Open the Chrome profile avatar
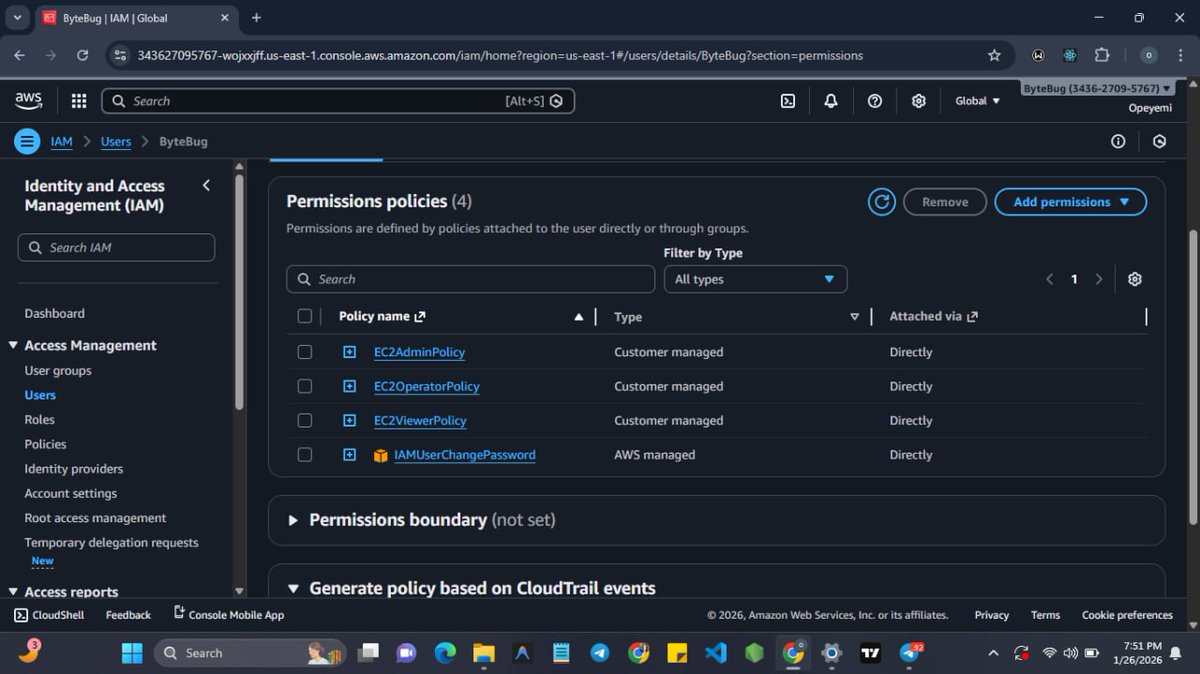The height and width of the screenshot is (674, 1200). (x=1150, y=55)
